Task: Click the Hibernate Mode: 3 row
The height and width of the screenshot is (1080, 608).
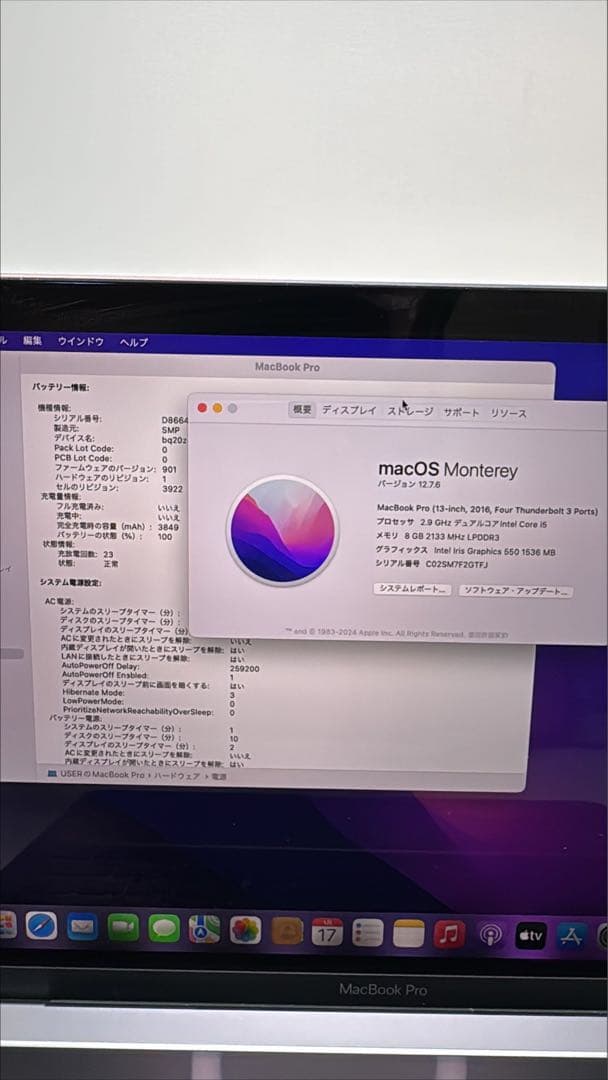Action: click(149, 694)
